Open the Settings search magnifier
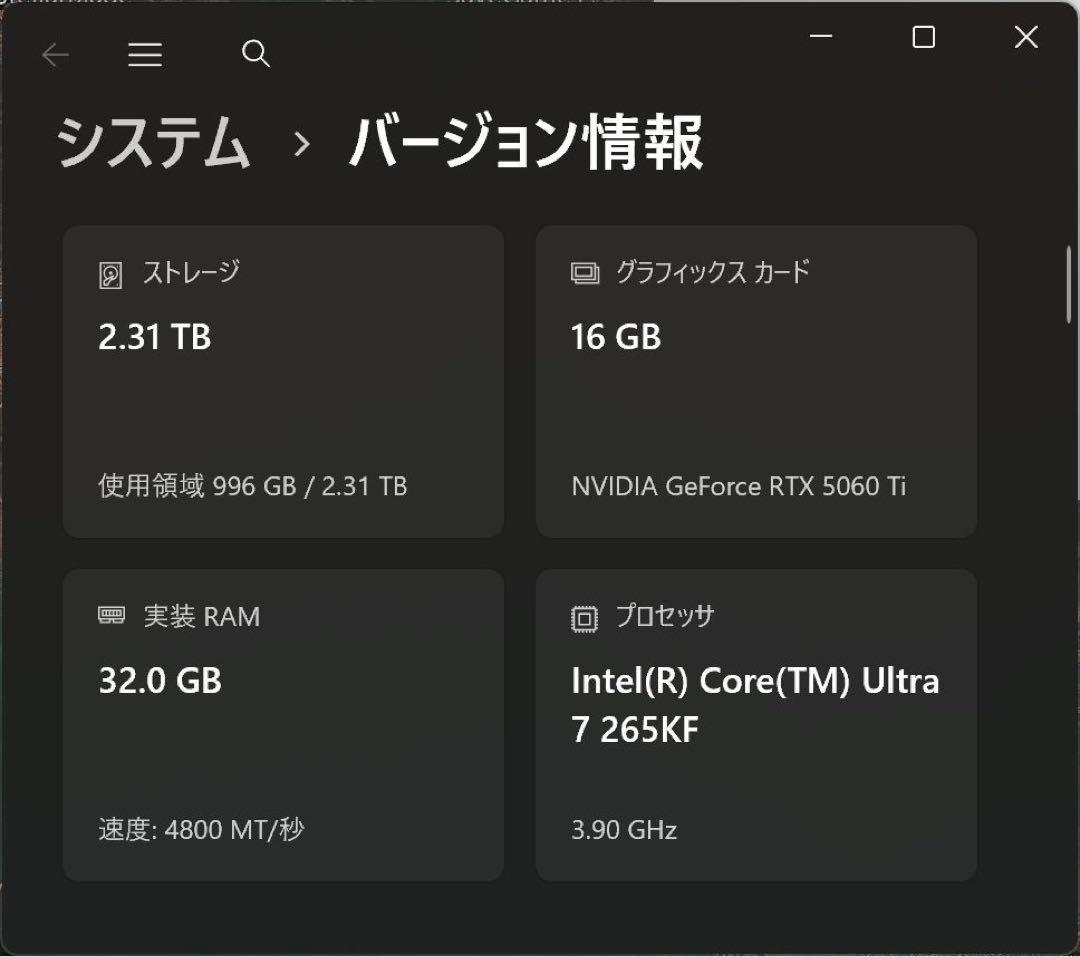 pyautogui.click(x=256, y=54)
